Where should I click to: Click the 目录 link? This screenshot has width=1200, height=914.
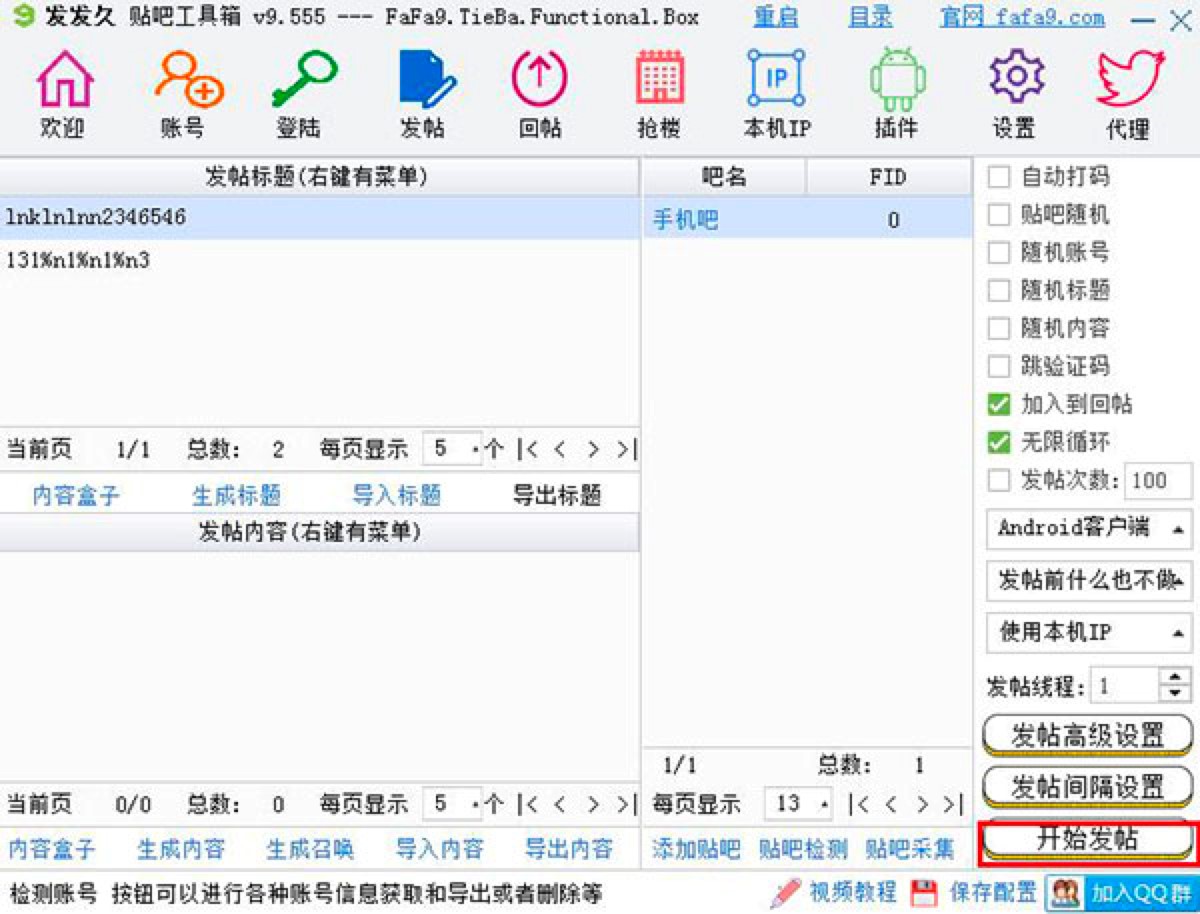pyautogui.click(x=869, y=18)
